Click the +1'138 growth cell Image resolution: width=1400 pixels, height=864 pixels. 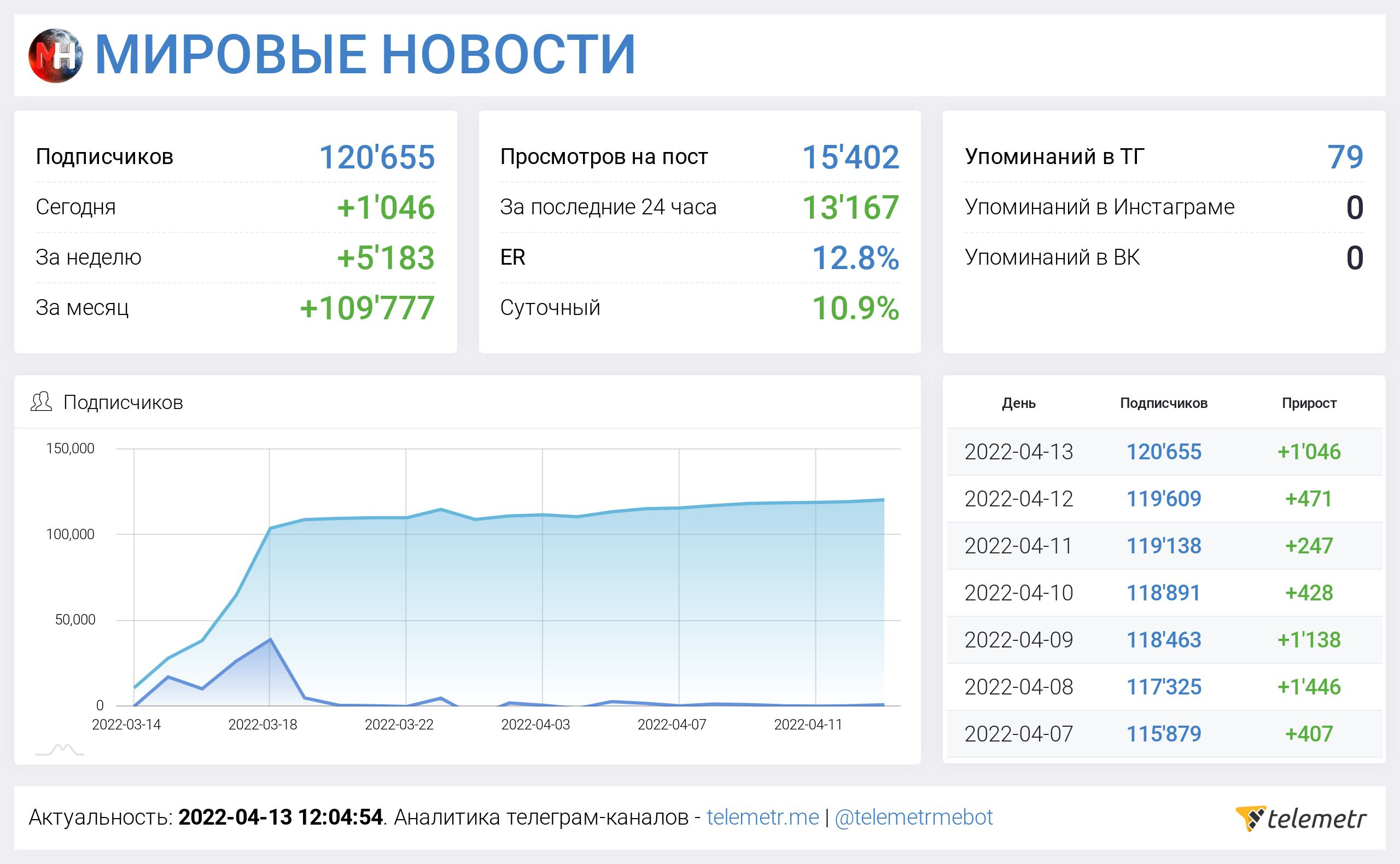[1309, 639]
